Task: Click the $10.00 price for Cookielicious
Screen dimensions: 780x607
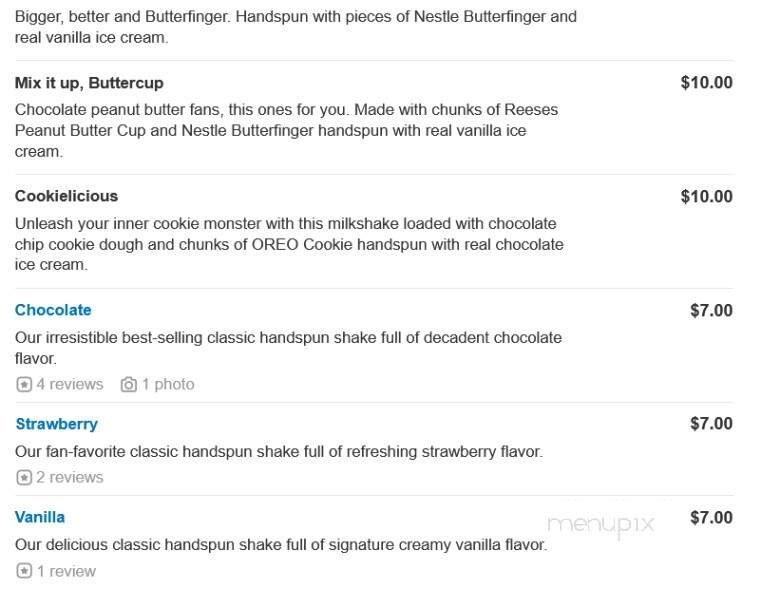Action: pyautogui.click(x=706, y=196)
